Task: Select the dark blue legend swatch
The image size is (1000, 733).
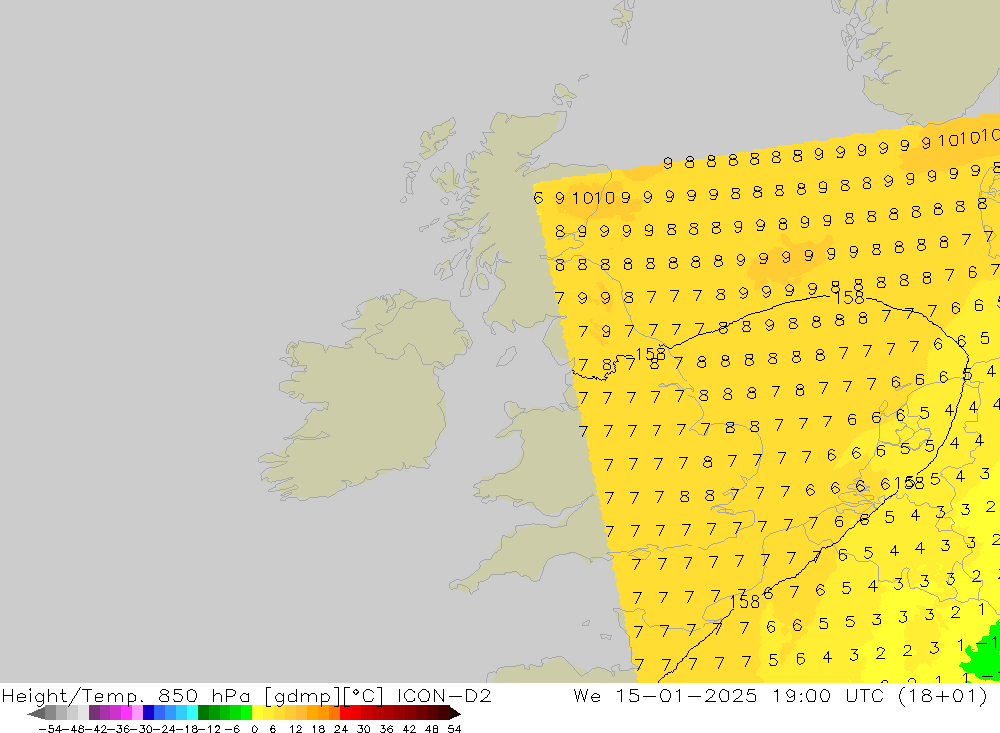Action: [x=148, y=713]
